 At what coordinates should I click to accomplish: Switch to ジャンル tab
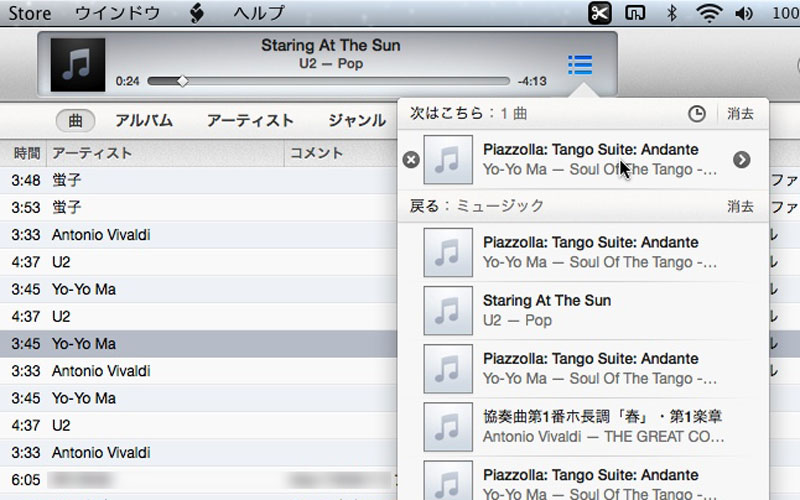pos(357,120)
